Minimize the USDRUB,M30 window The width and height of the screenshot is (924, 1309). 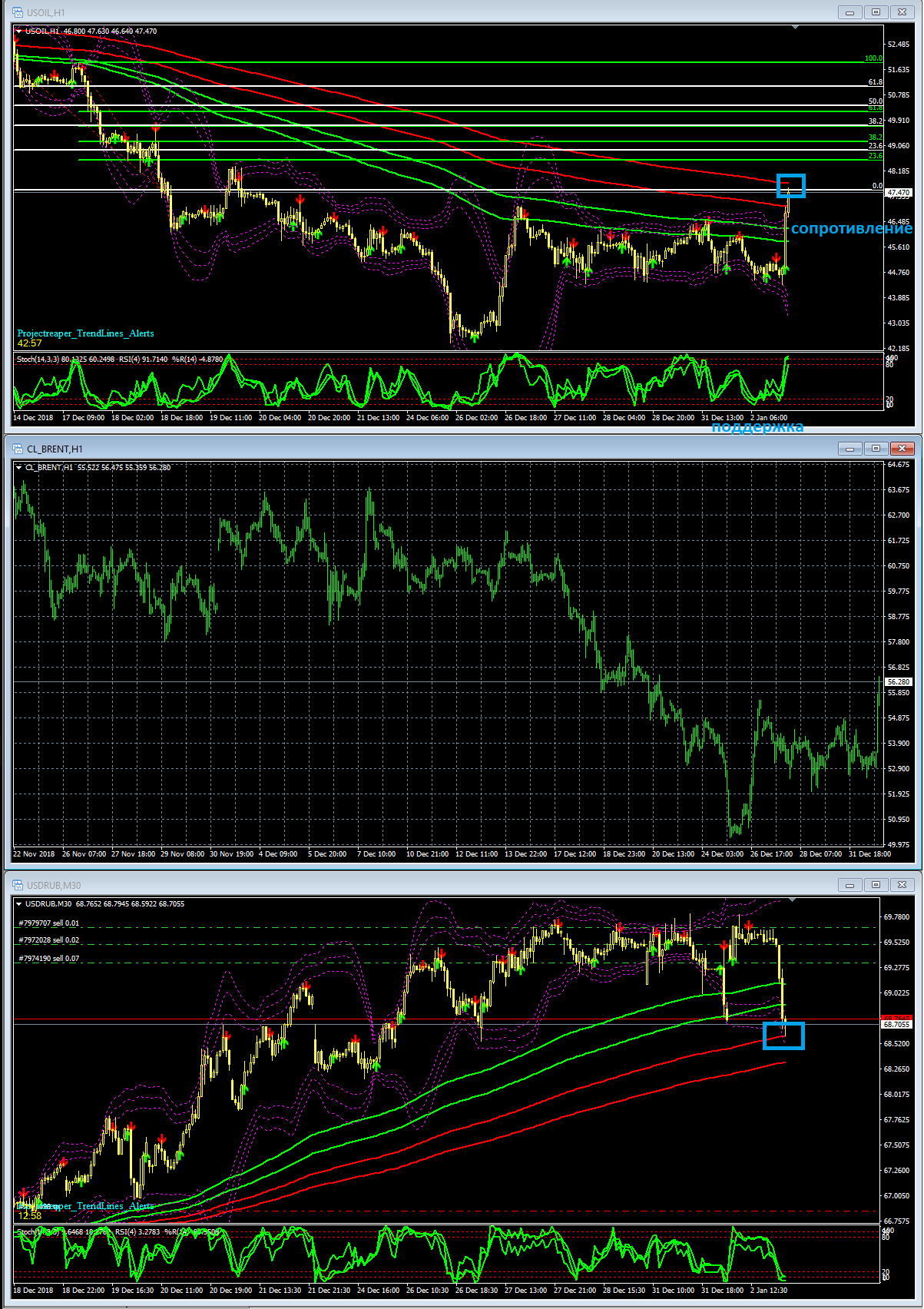pos(850,885)
